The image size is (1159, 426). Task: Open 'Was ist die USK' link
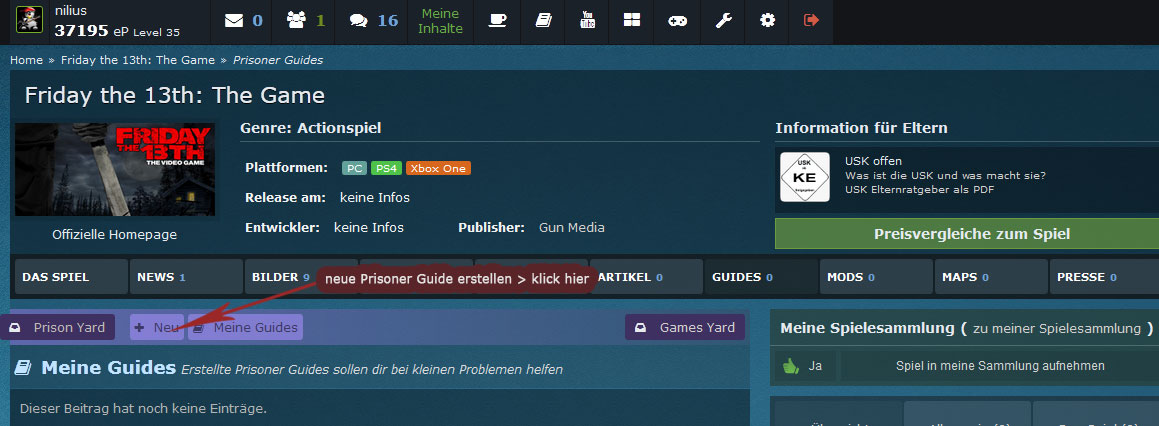tap(945, 175)
